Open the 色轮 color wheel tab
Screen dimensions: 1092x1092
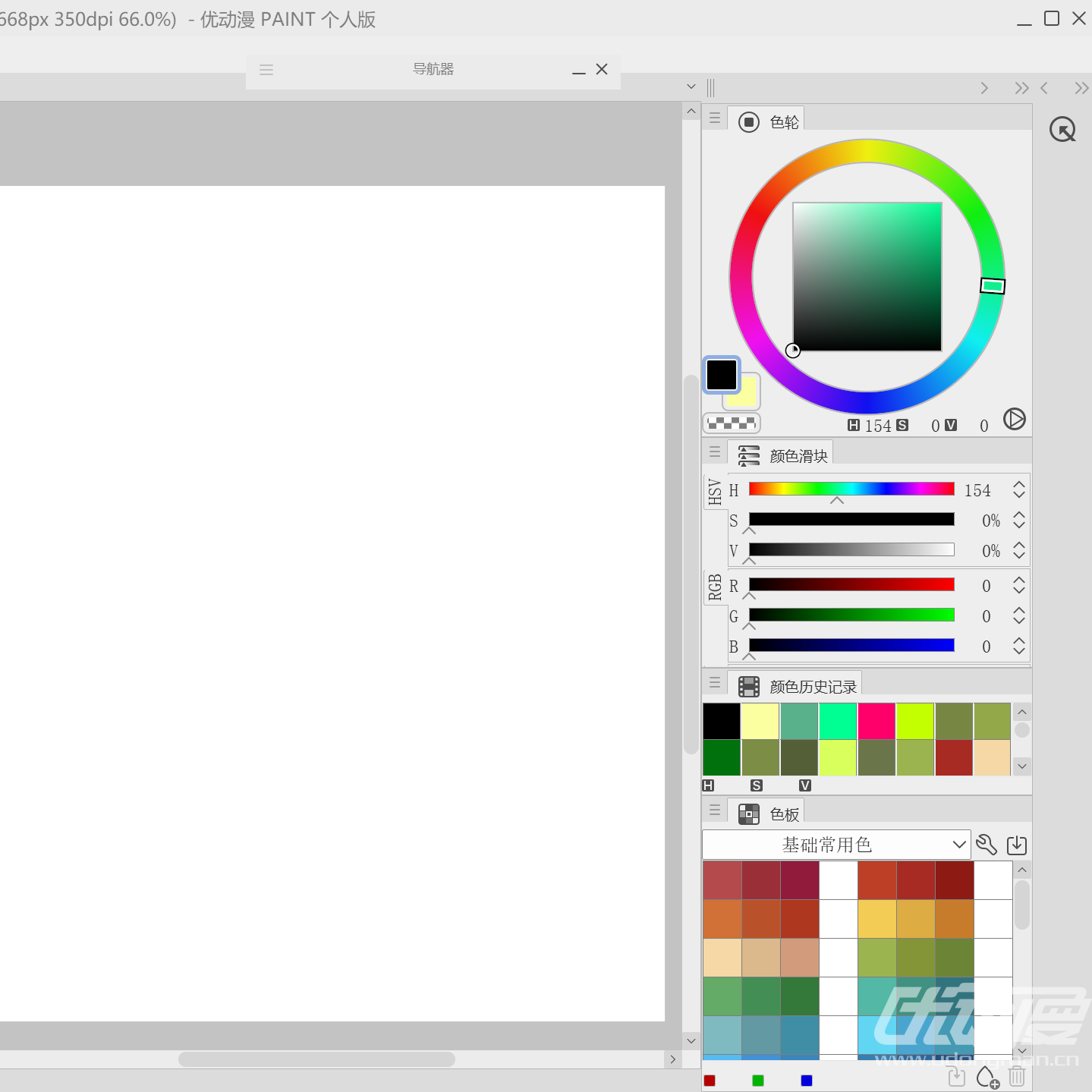tap(769, 122)
